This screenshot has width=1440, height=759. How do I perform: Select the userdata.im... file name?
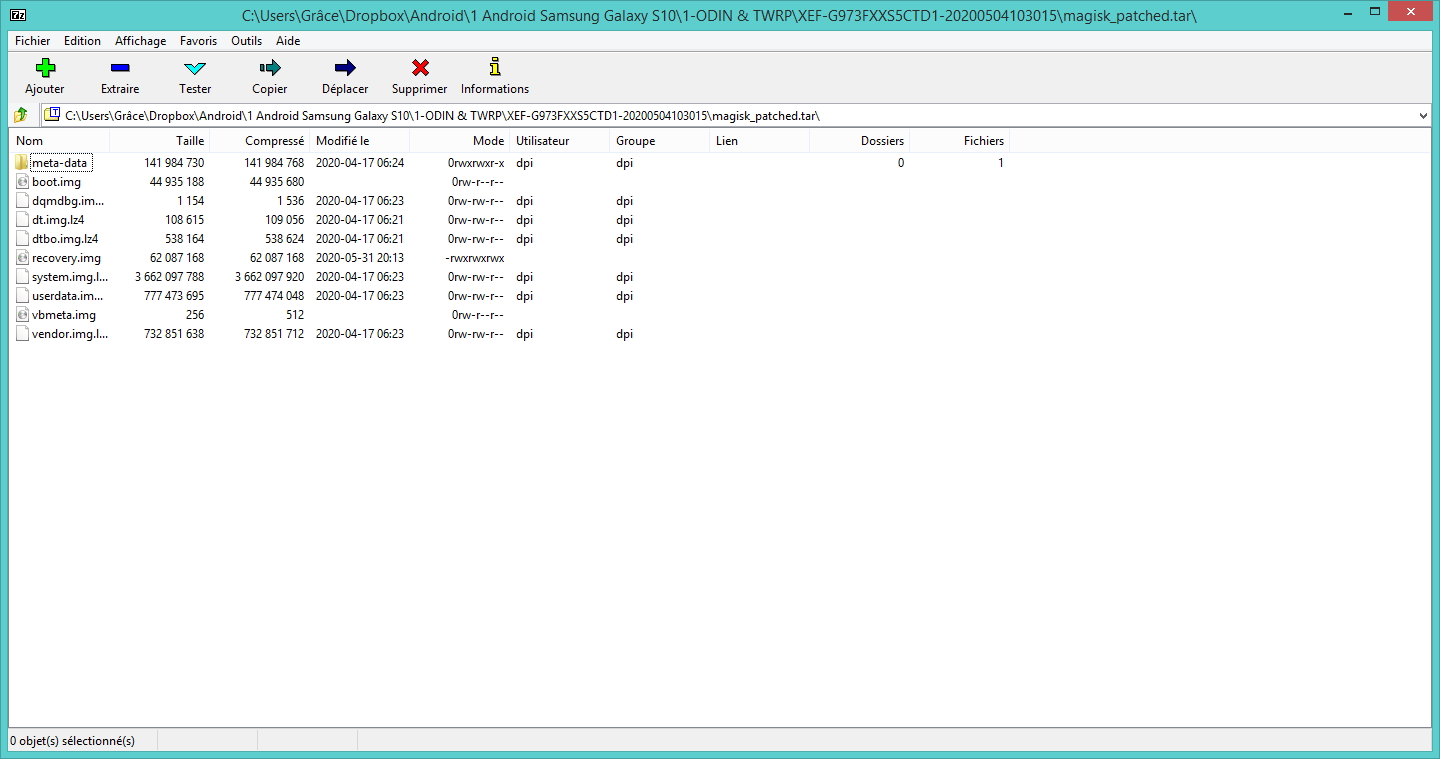(x=68, y=296)
